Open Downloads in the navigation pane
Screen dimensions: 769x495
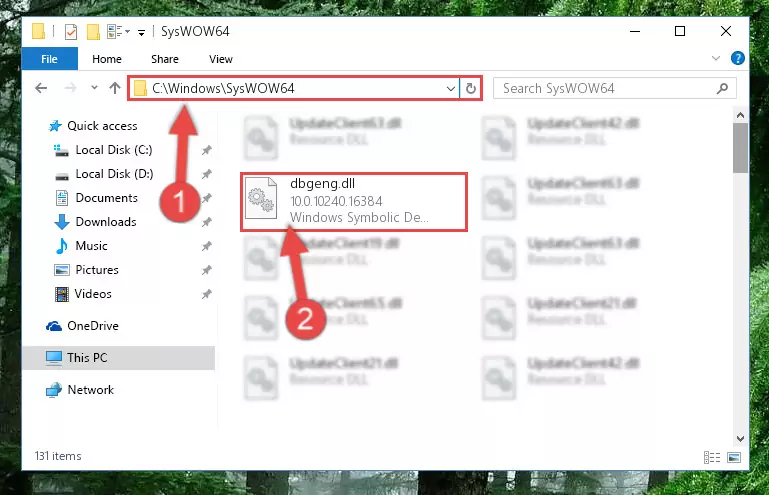tap(106, 222)
